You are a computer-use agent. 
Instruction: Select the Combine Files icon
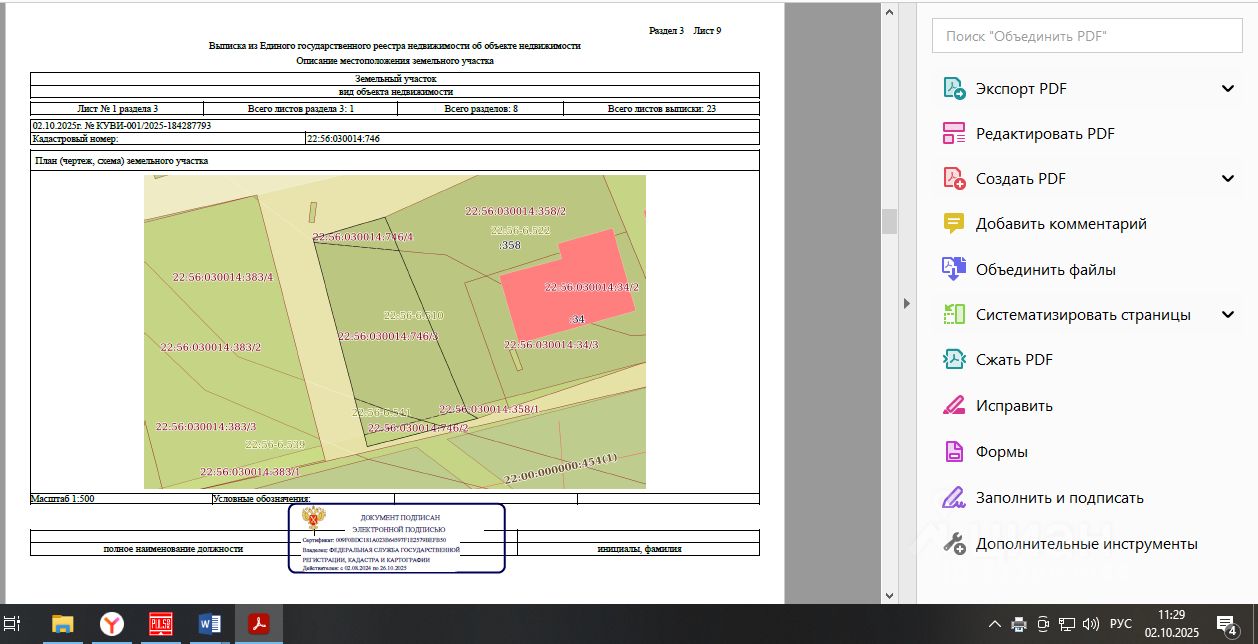(x=954, y=269)
